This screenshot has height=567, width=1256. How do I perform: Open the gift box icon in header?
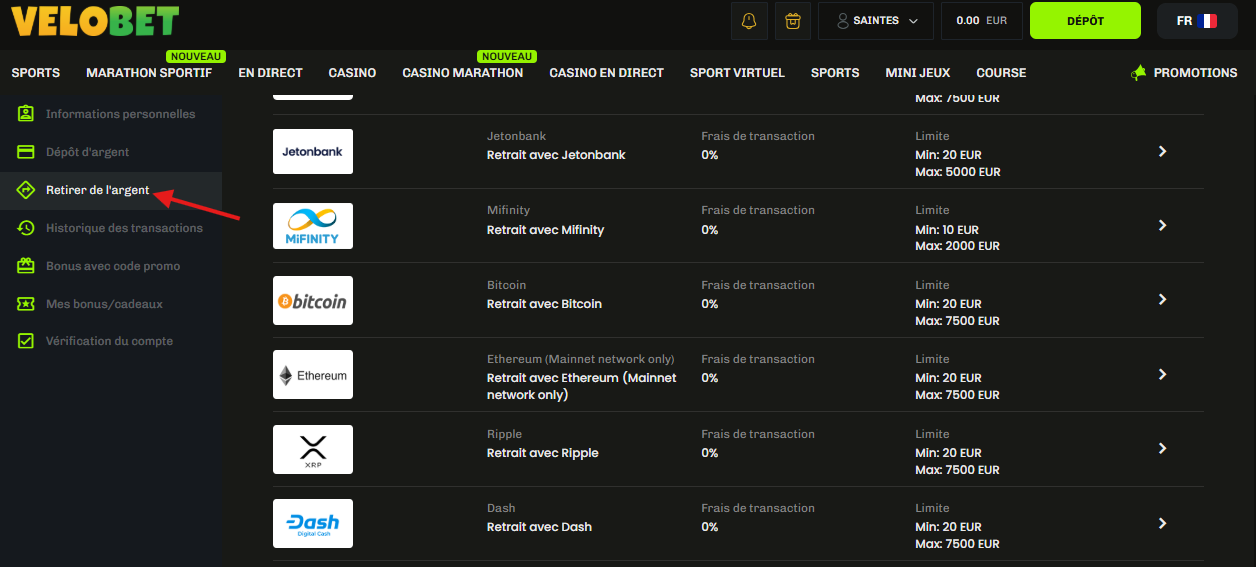793,21
